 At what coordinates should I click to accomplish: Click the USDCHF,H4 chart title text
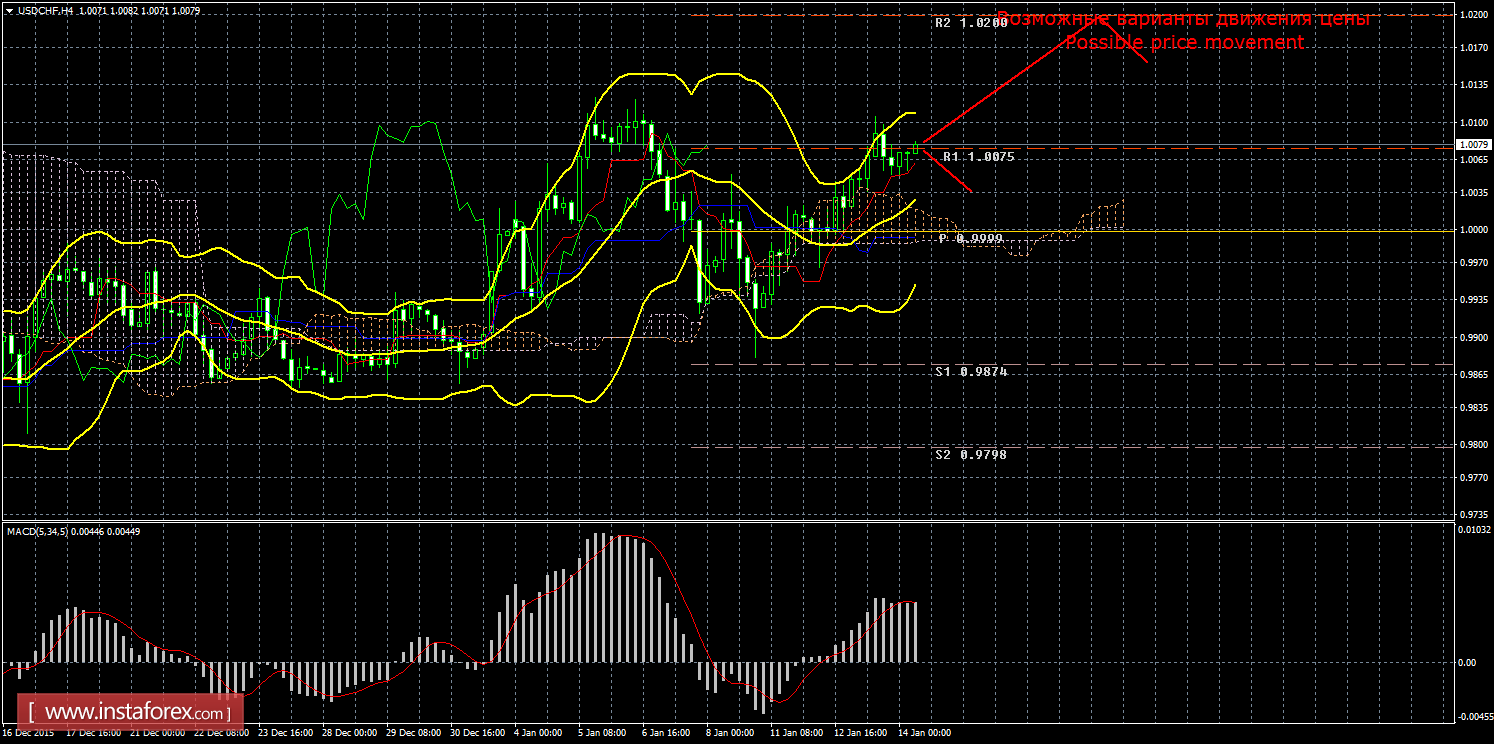[42, 11]
